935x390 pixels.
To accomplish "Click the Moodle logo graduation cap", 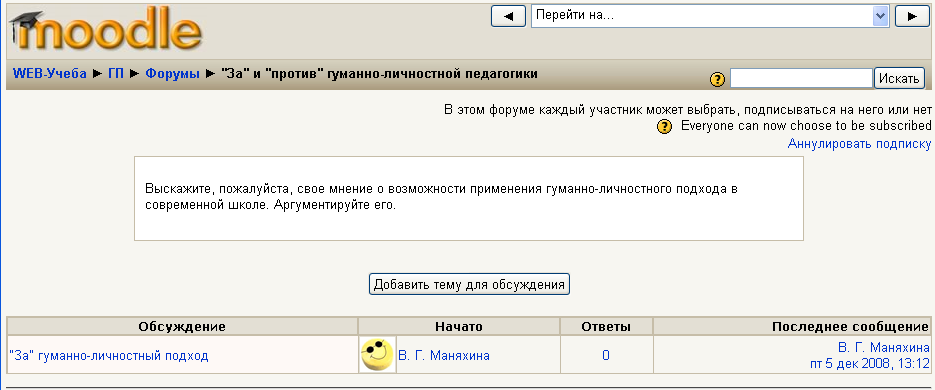I will [27, 23].
